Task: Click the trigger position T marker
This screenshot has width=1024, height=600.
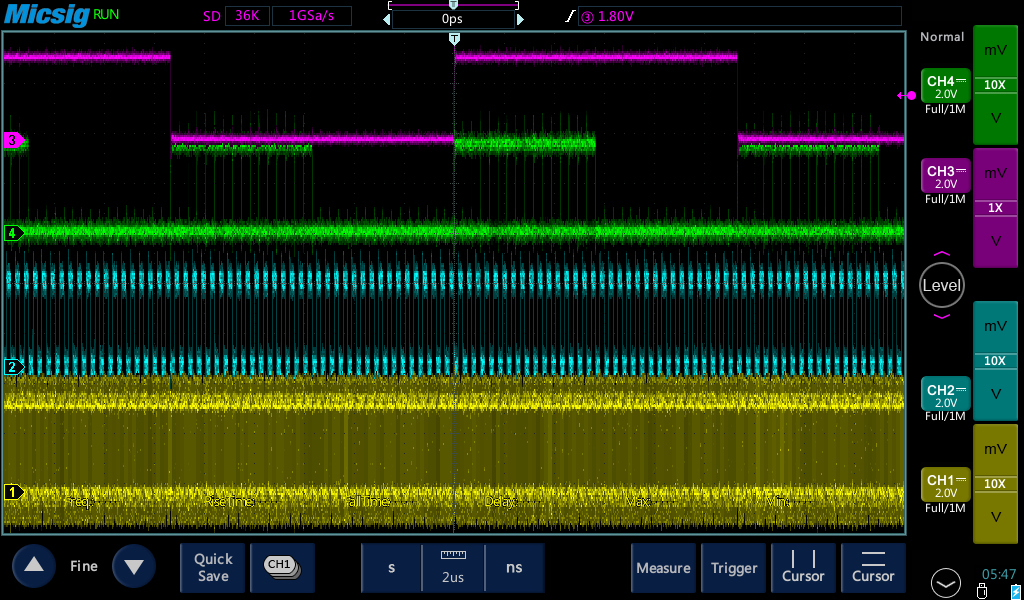Action: point(455,38)
